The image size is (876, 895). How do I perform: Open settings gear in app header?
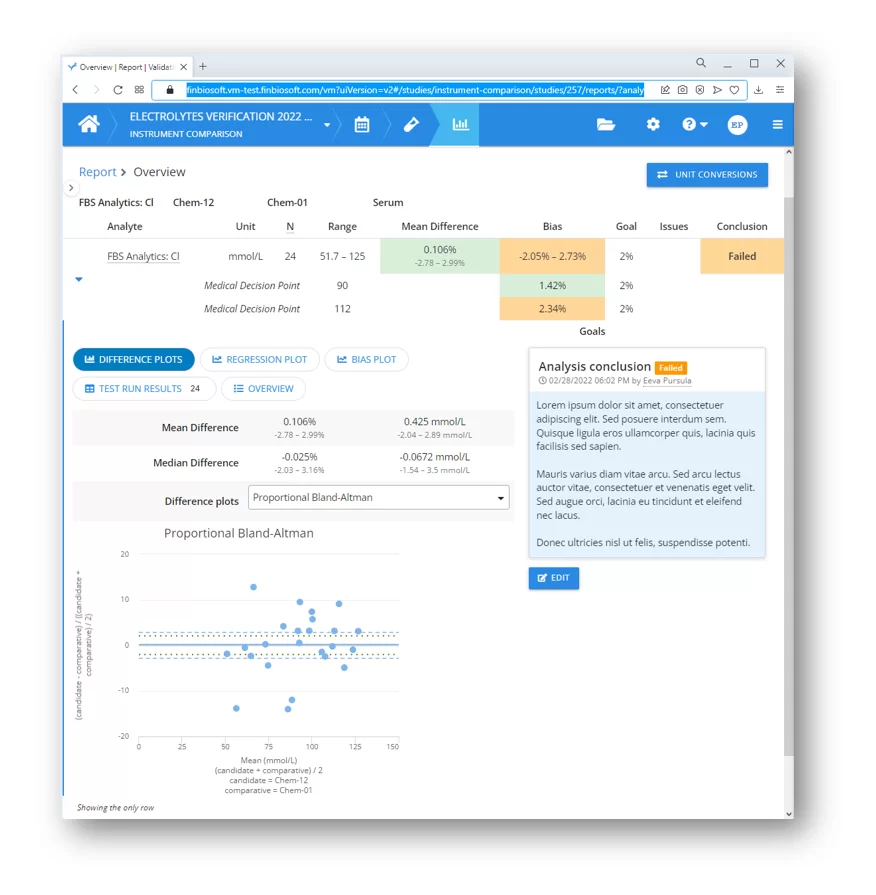click(653, 125)
